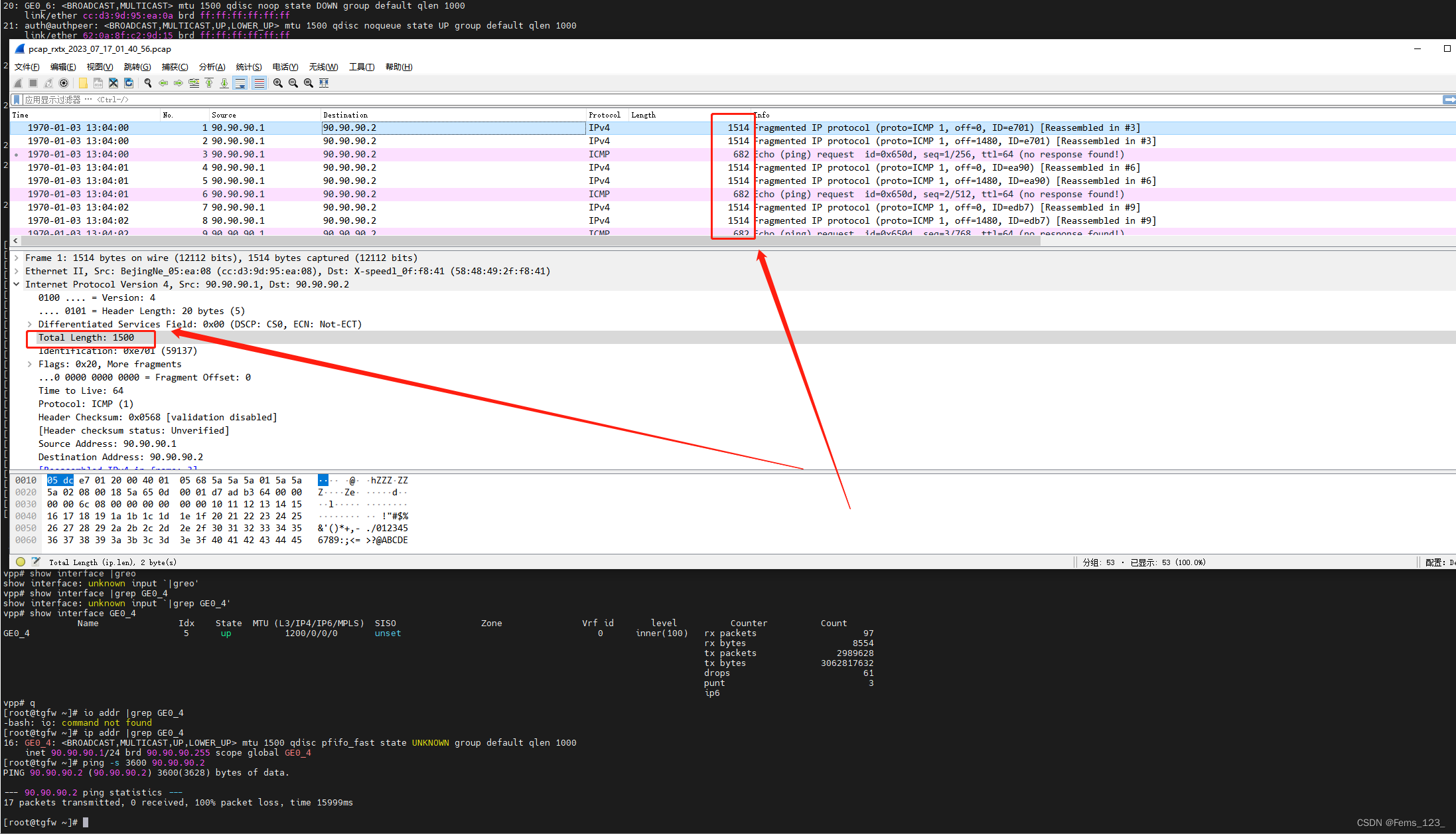
Task: Zoom in on the packet list text
Action: click(x=278, y=83)
